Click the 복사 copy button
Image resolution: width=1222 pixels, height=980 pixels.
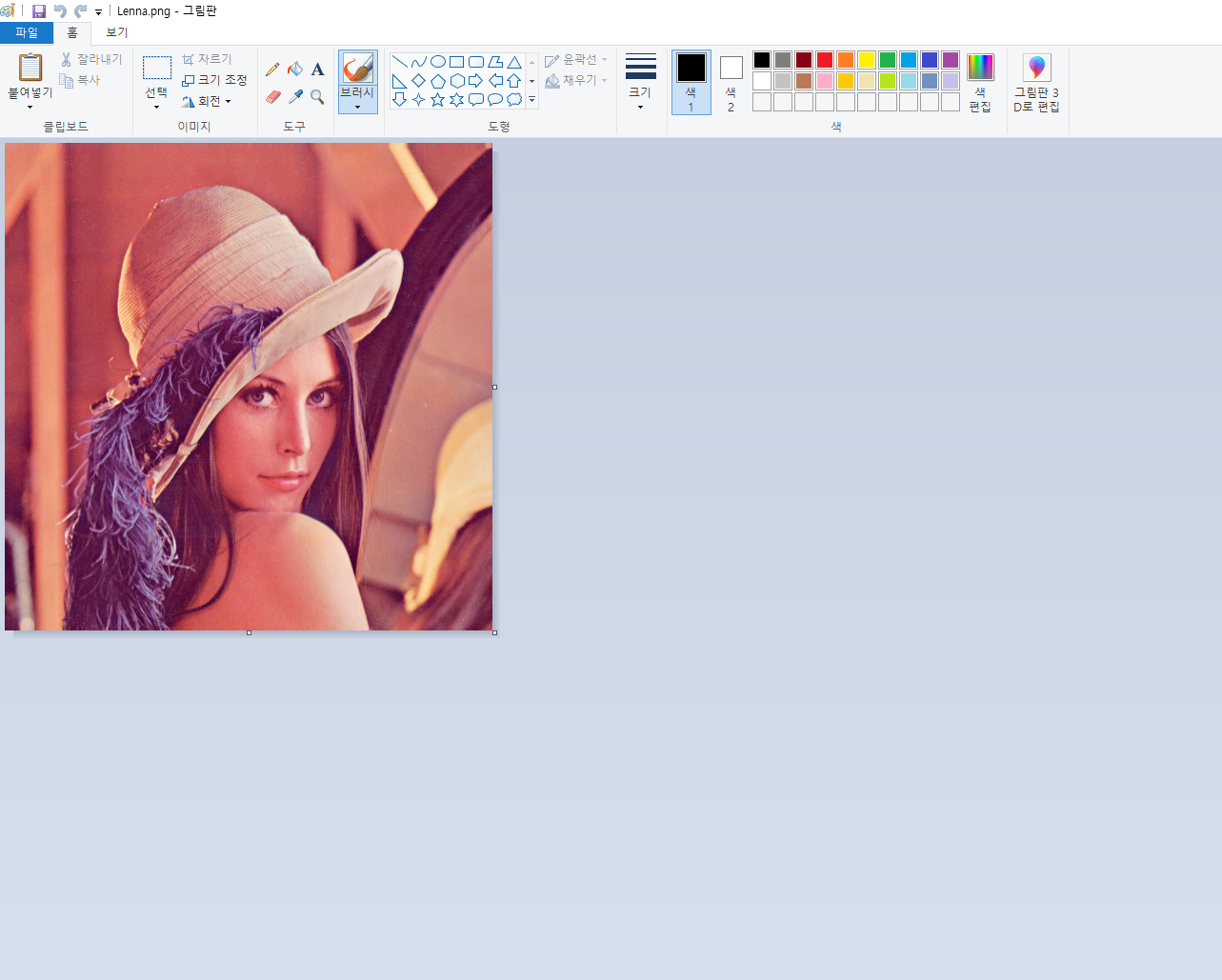(80, 81)
